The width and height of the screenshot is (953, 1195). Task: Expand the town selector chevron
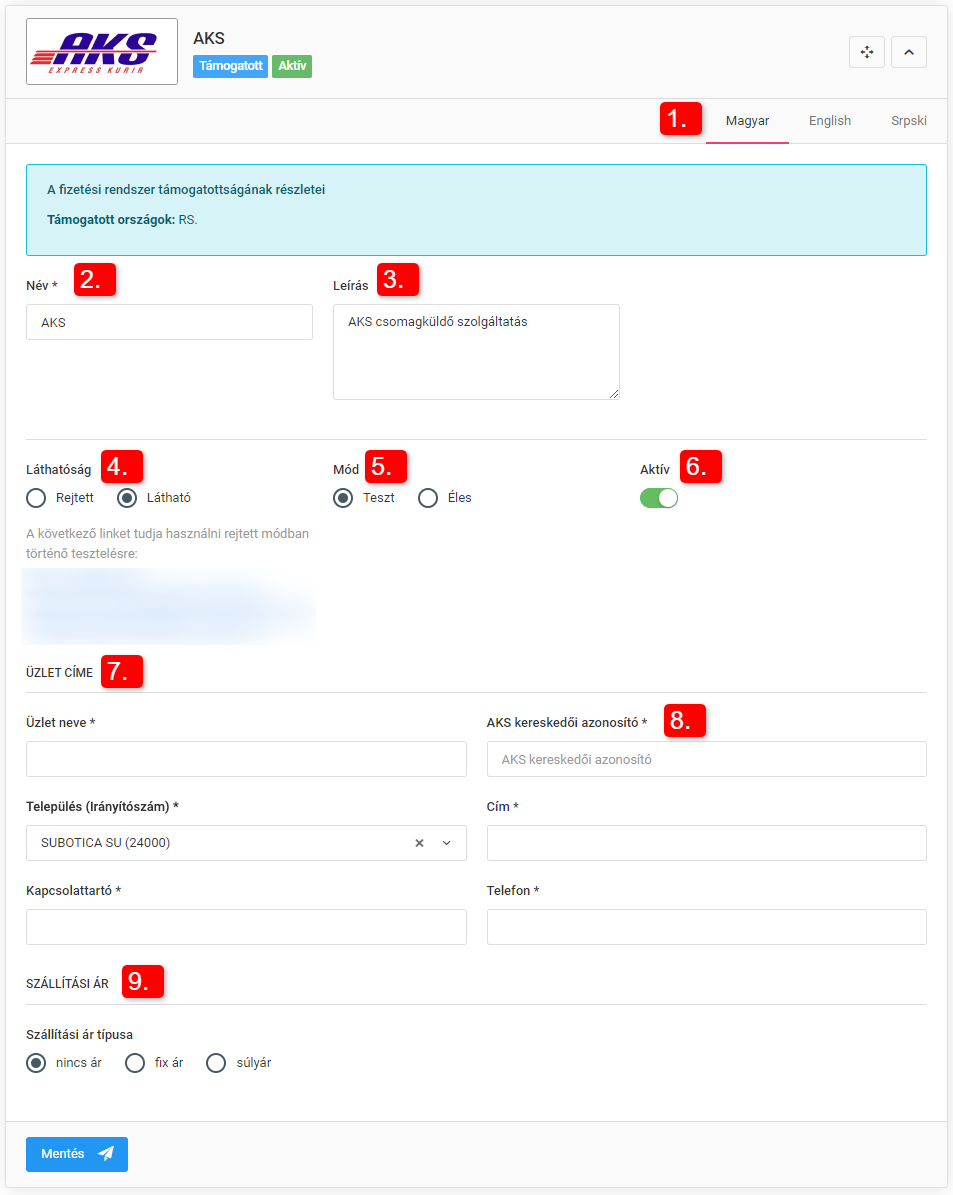pos(446,843)
